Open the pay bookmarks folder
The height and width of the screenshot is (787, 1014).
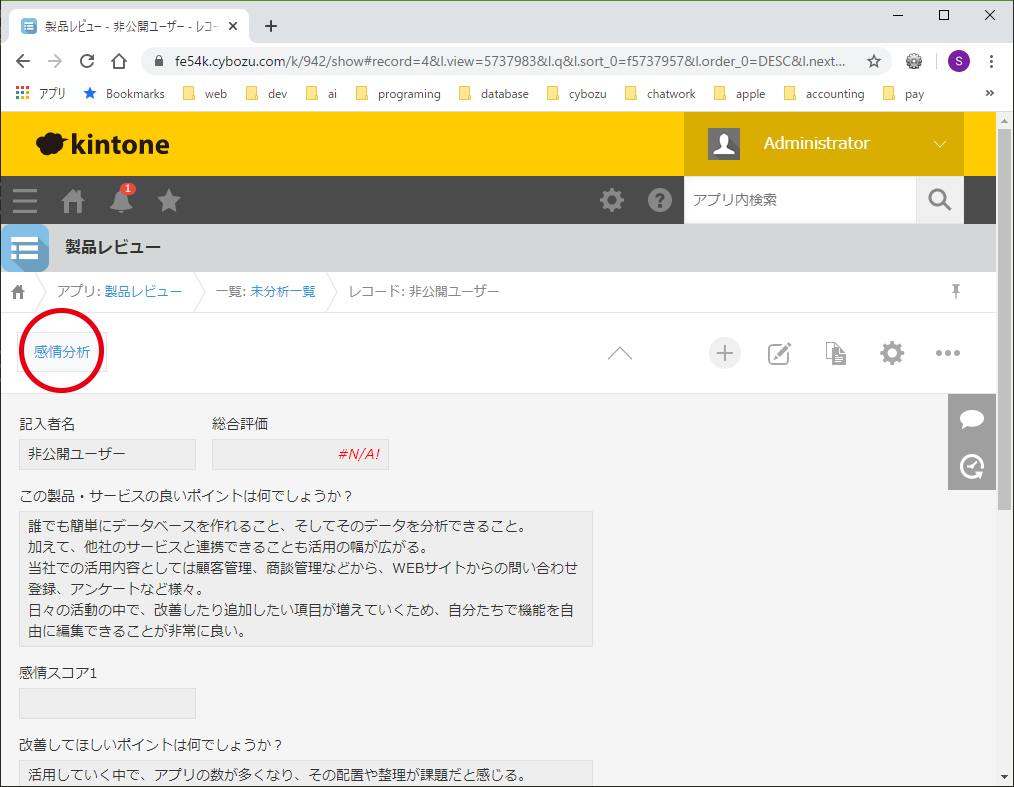click(x=903, y=94)
